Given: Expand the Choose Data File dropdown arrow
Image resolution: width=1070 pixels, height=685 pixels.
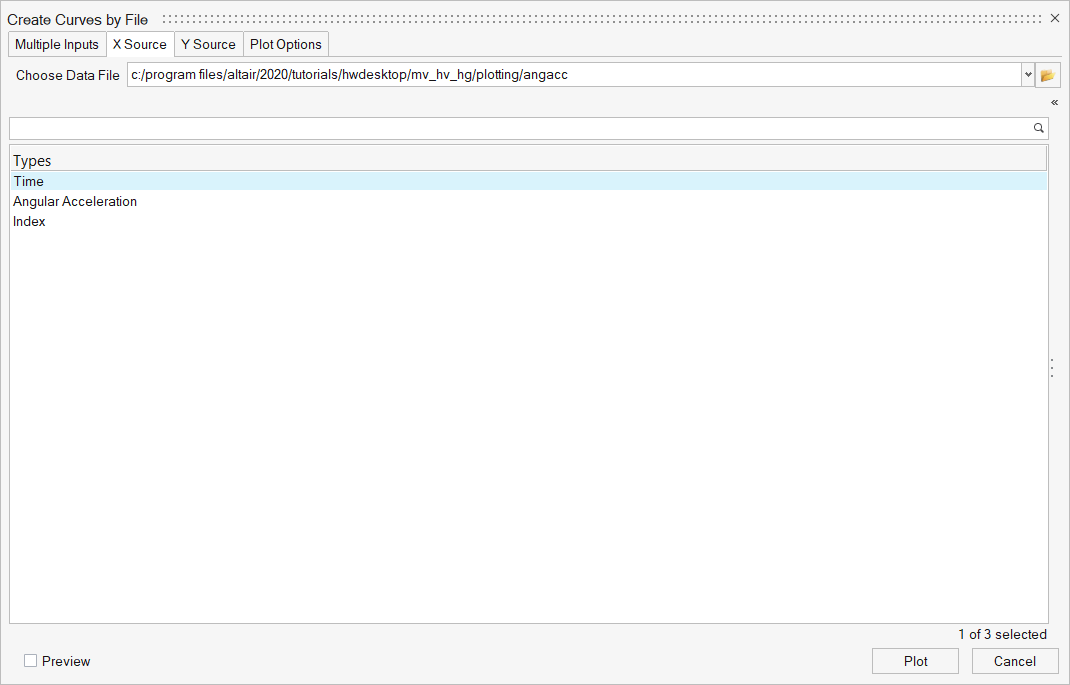Looking at the screenshot, I should point(1027,75).
